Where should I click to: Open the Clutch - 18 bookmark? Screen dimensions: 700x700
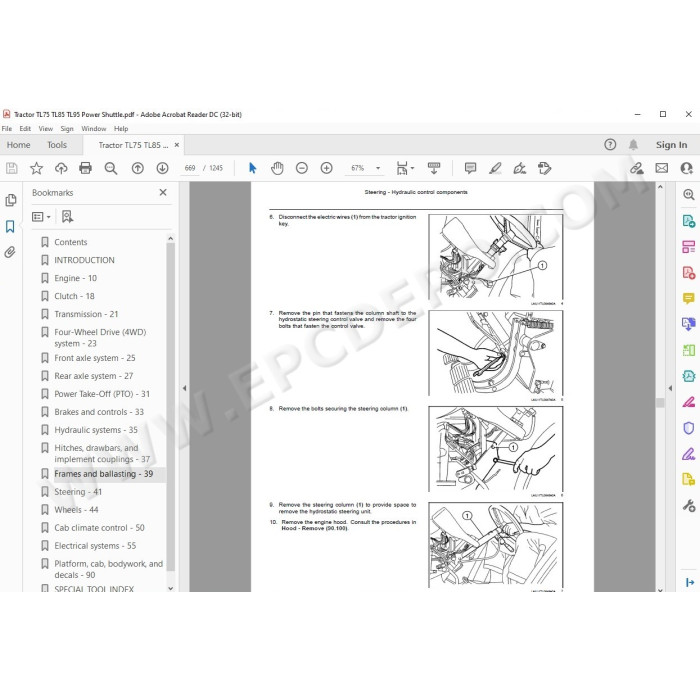(74, 296)
